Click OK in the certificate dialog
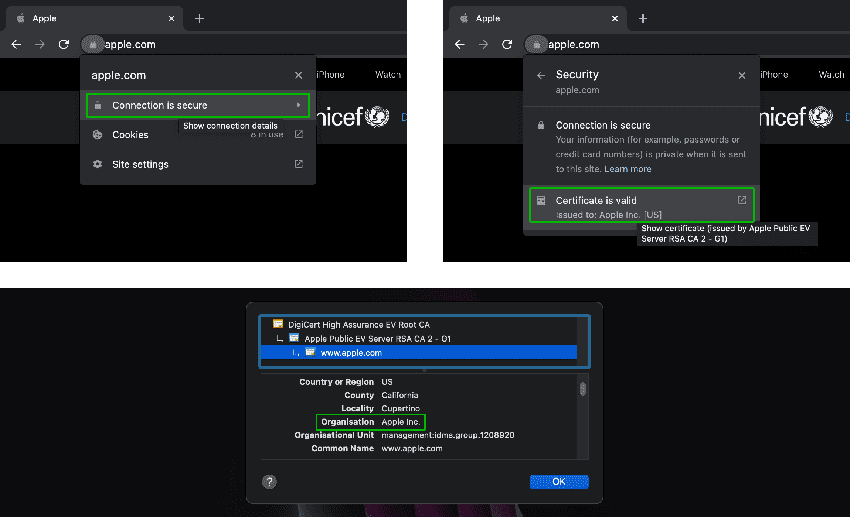 pos(559,482)
